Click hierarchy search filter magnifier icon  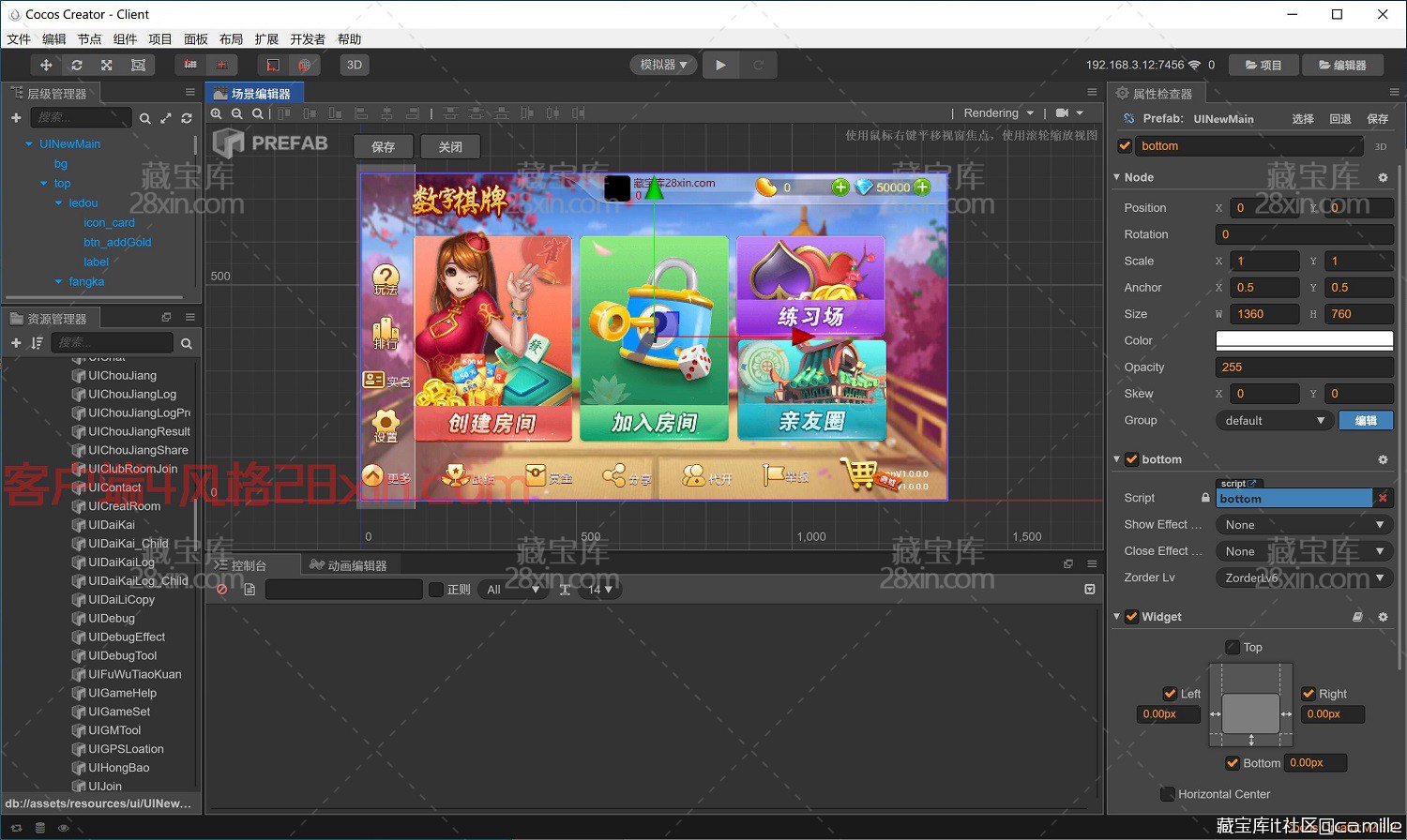click(x=144, y=118)
